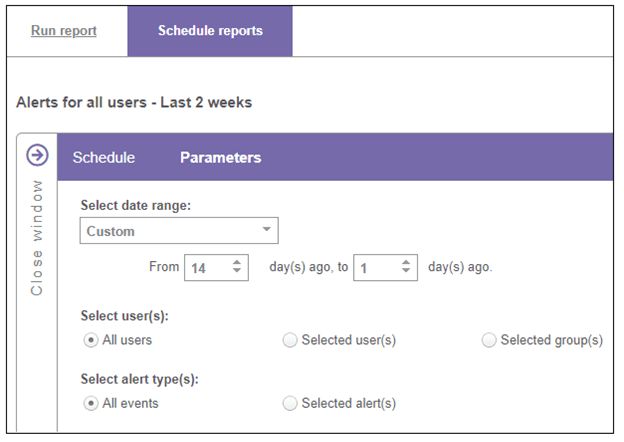Select the Schedule reports tab
The width and height of the screenshot is (624, 442).
tap(210, 31)
